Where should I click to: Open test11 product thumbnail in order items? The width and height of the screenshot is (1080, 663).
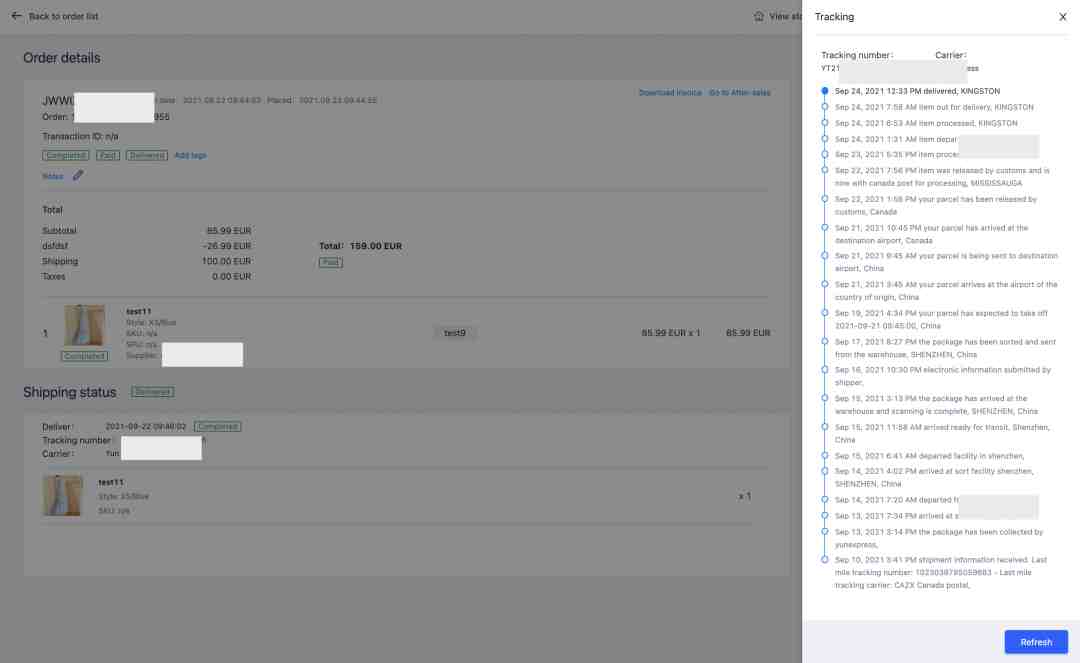click(84, 326)
